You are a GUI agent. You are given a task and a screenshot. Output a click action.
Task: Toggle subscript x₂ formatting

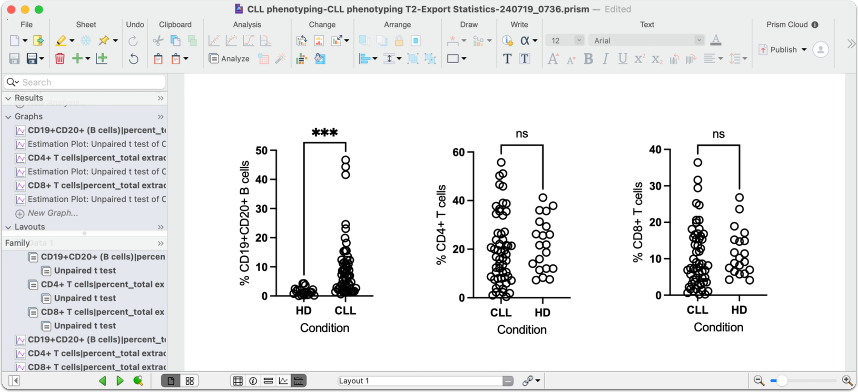(x=657, y=59)
